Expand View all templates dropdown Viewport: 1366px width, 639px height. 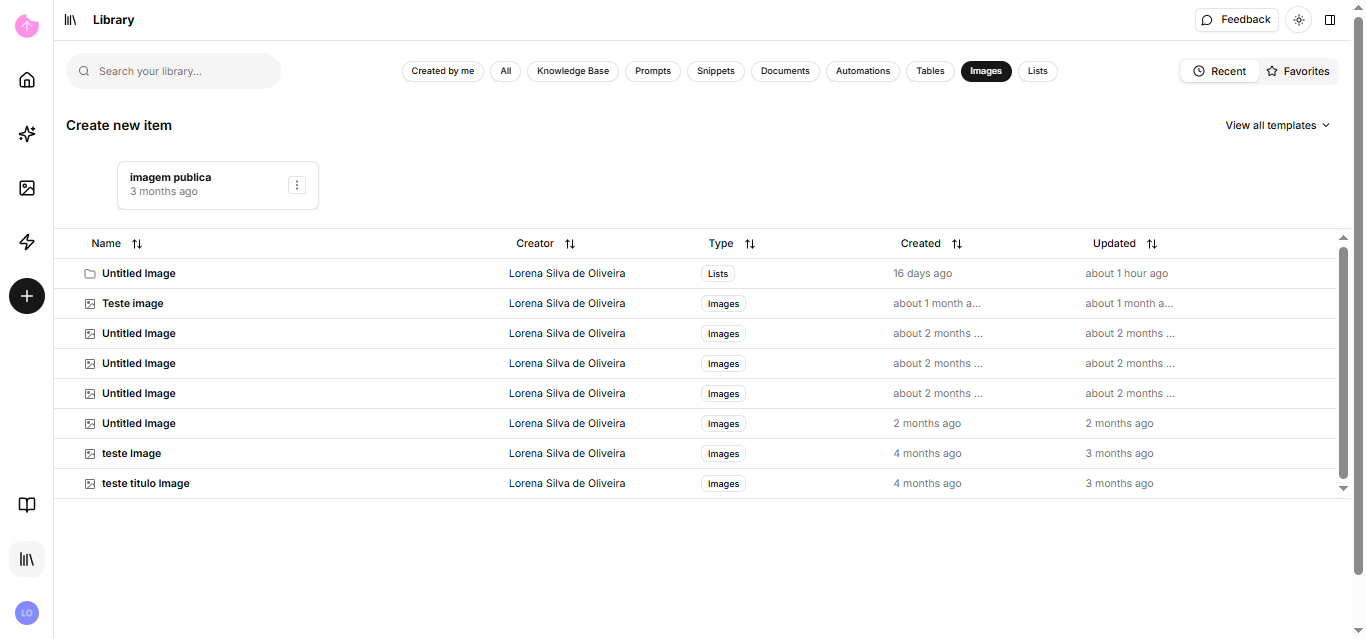pyautogui.click(x=1277, y=125)
